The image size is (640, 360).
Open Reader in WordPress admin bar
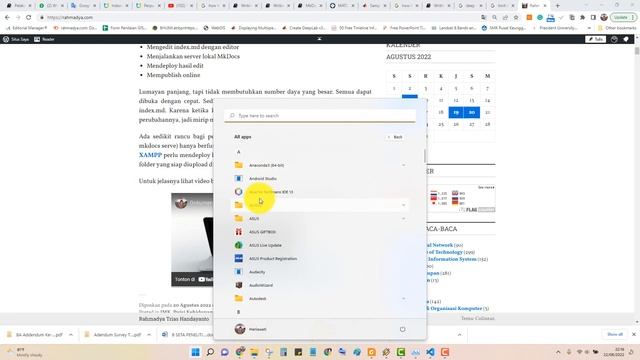point(44,39)
